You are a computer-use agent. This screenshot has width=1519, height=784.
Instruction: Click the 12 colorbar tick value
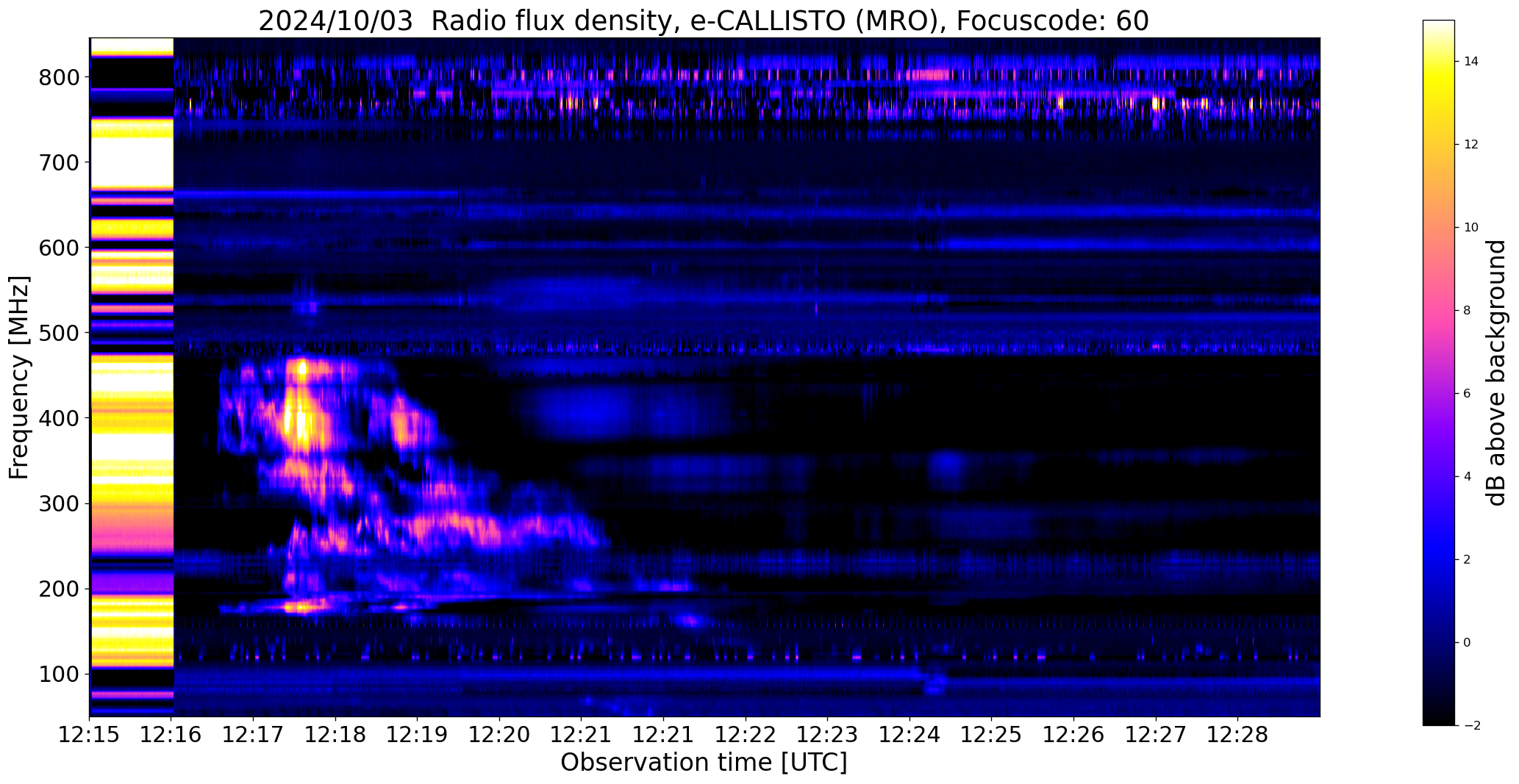[1470, 145]
